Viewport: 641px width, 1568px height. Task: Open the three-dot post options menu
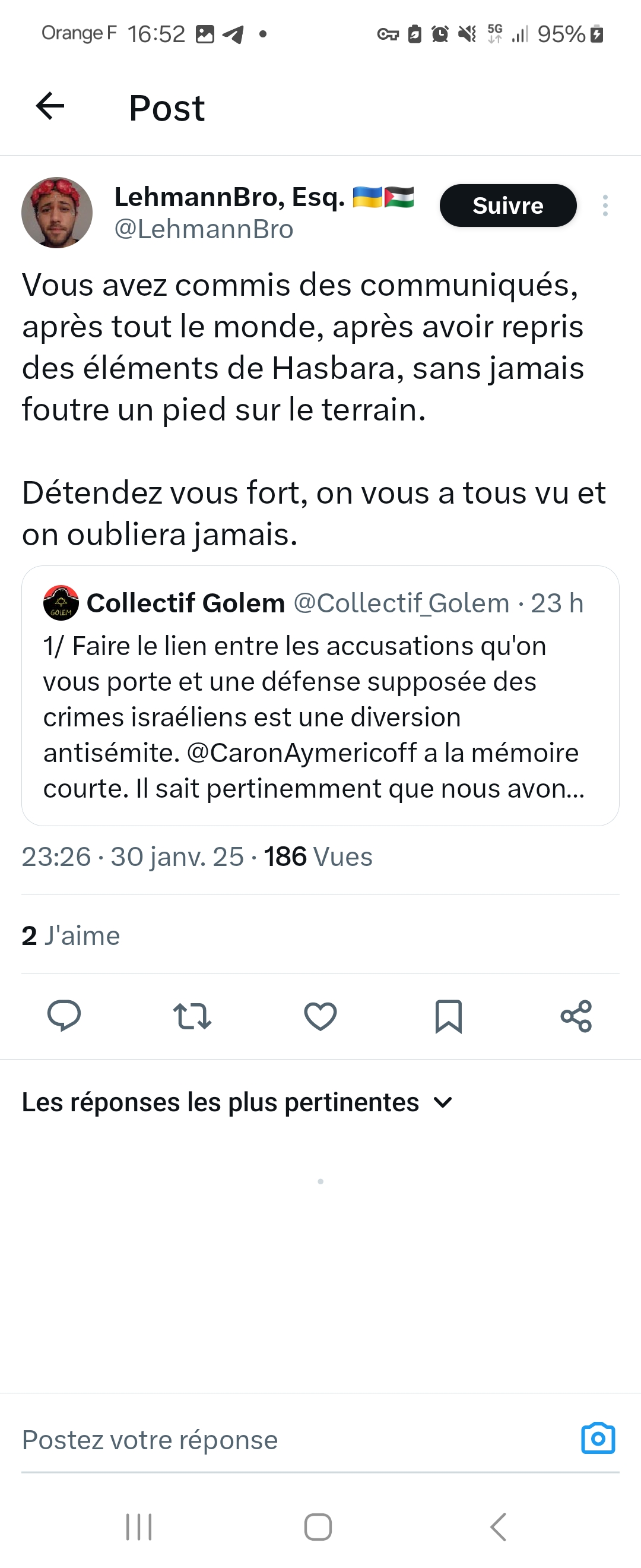click(605, 206)
